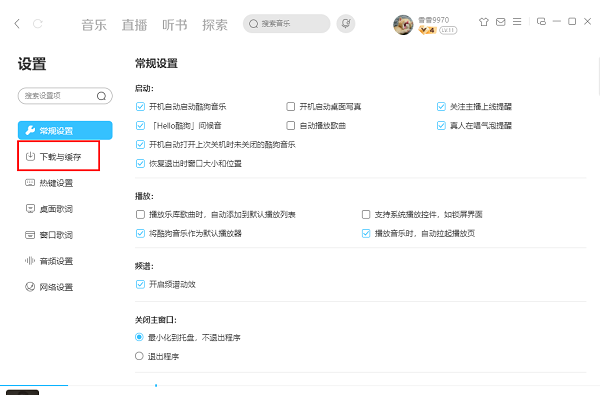Enable 自动播放歌曲 checkbox
Screen dimensions: 600x395
point(291,126)
